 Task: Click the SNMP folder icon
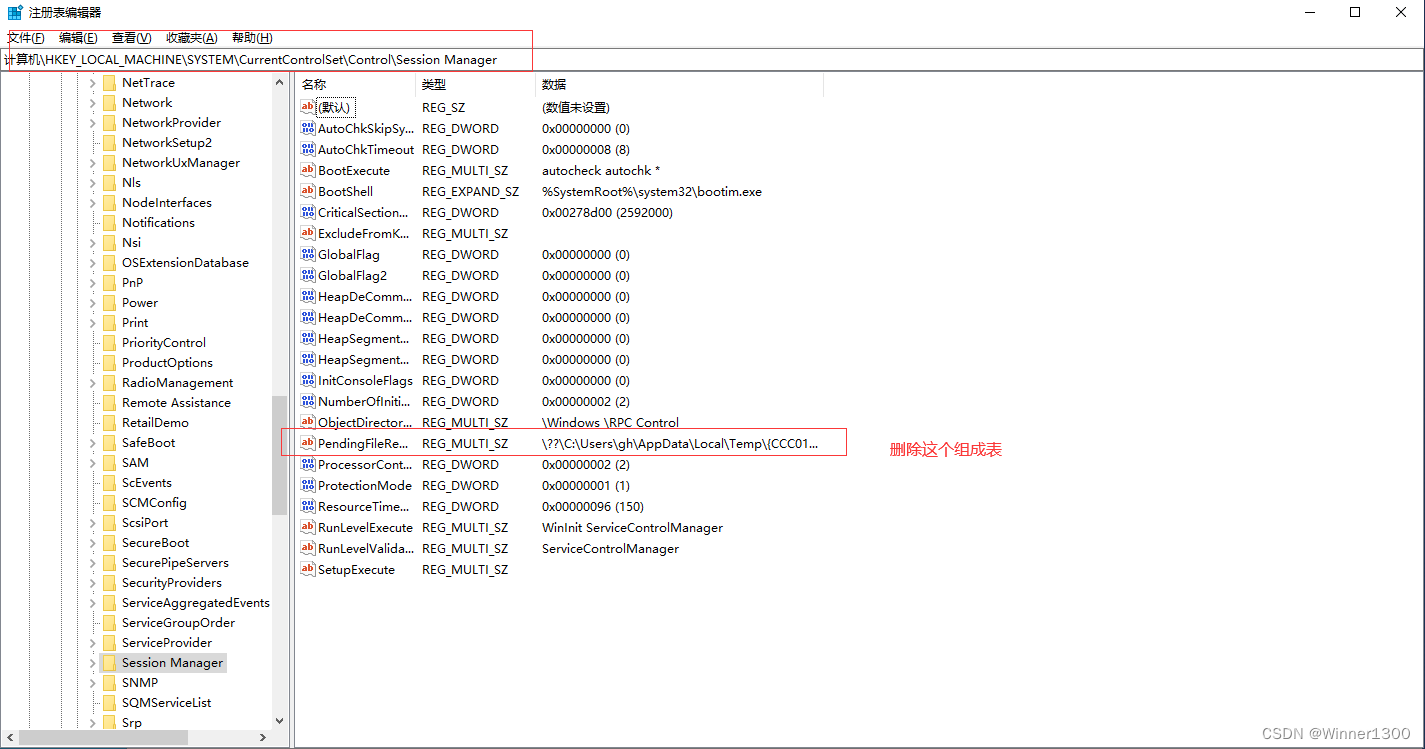[110, 683]
